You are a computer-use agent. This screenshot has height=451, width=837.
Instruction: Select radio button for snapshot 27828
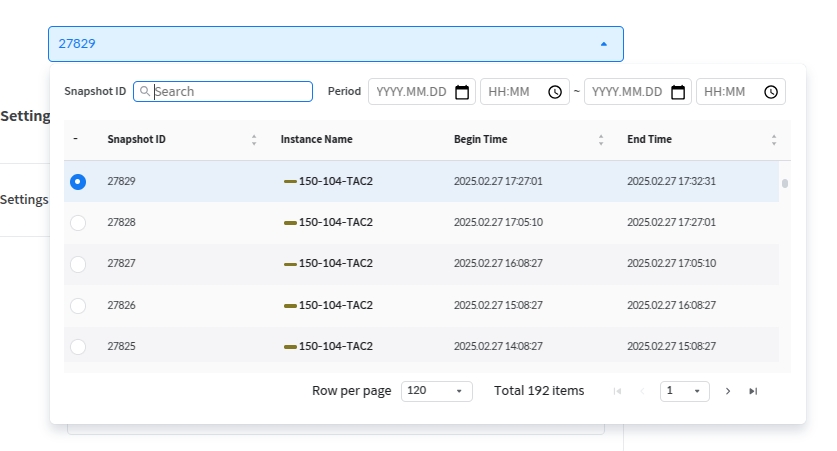click(x=78, y=223)
